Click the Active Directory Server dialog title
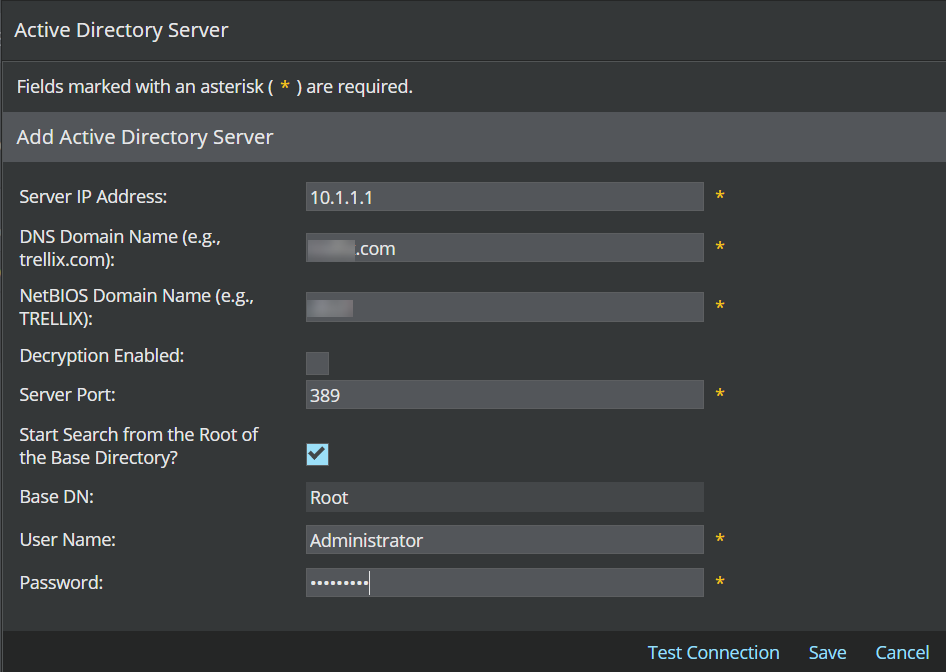The image size is (946, 672). [x=121, y=30]
